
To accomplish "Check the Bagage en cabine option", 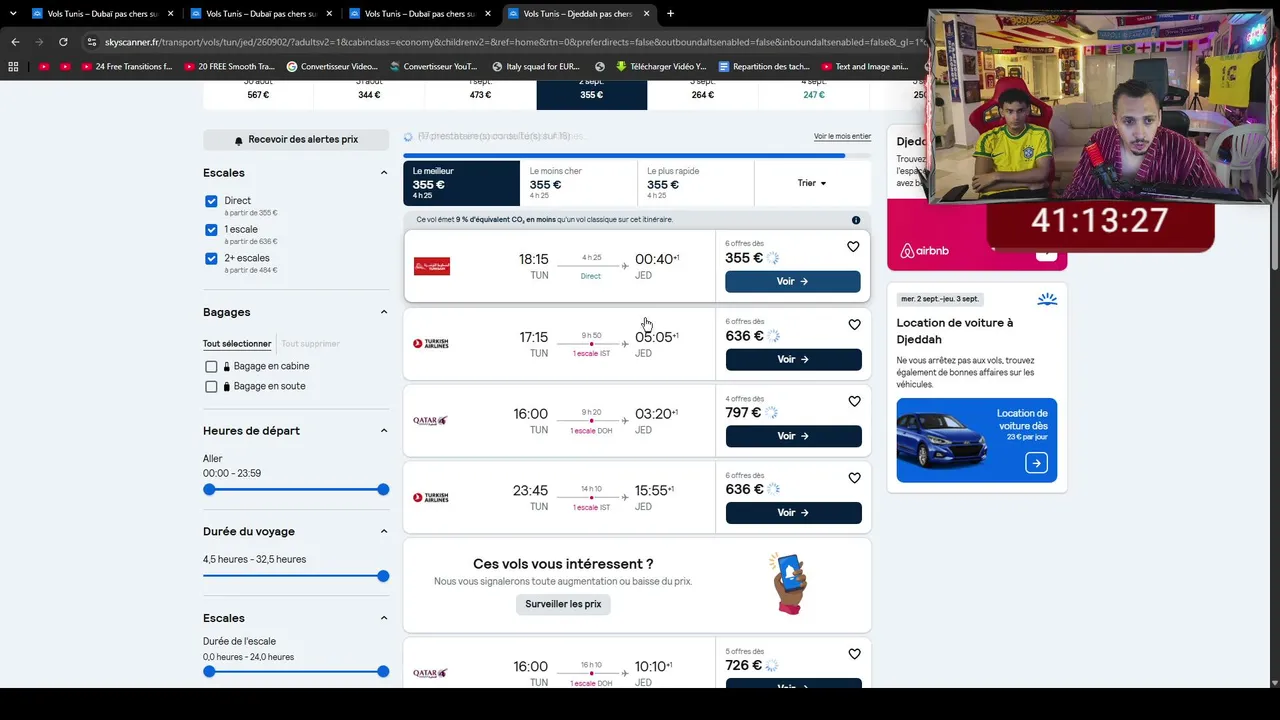I will (211, 367).
